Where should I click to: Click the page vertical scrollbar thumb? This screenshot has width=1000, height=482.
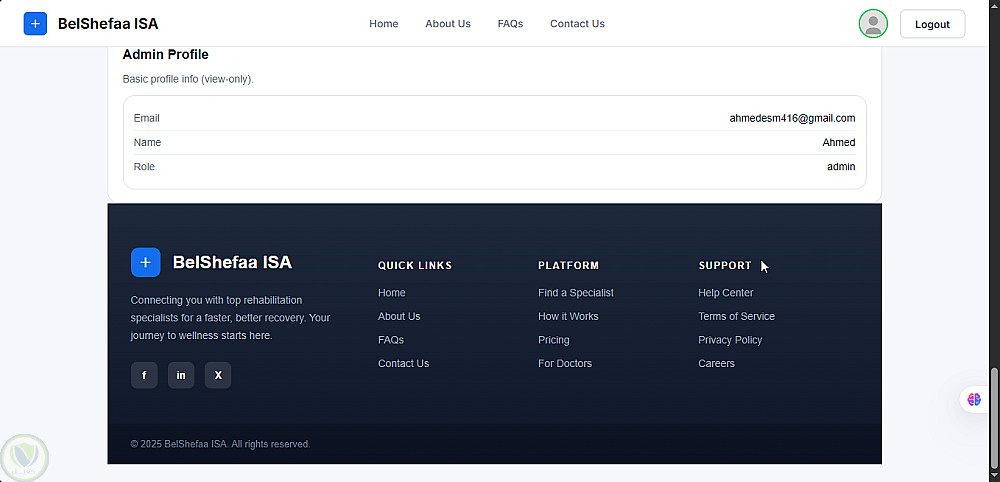click(994, 420)
